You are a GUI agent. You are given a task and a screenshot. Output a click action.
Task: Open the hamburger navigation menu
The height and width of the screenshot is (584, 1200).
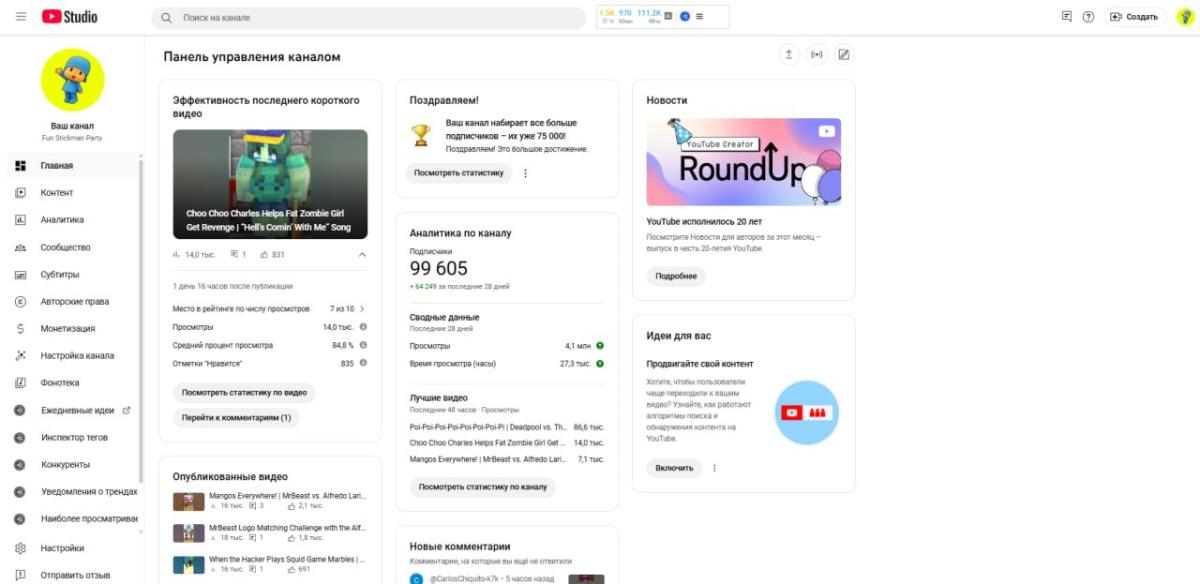point(21,17)
